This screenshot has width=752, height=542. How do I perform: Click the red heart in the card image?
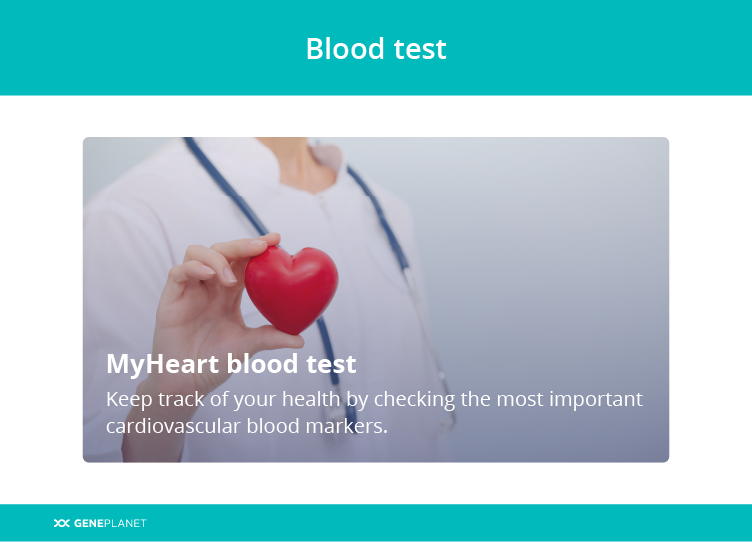point(292,290)
